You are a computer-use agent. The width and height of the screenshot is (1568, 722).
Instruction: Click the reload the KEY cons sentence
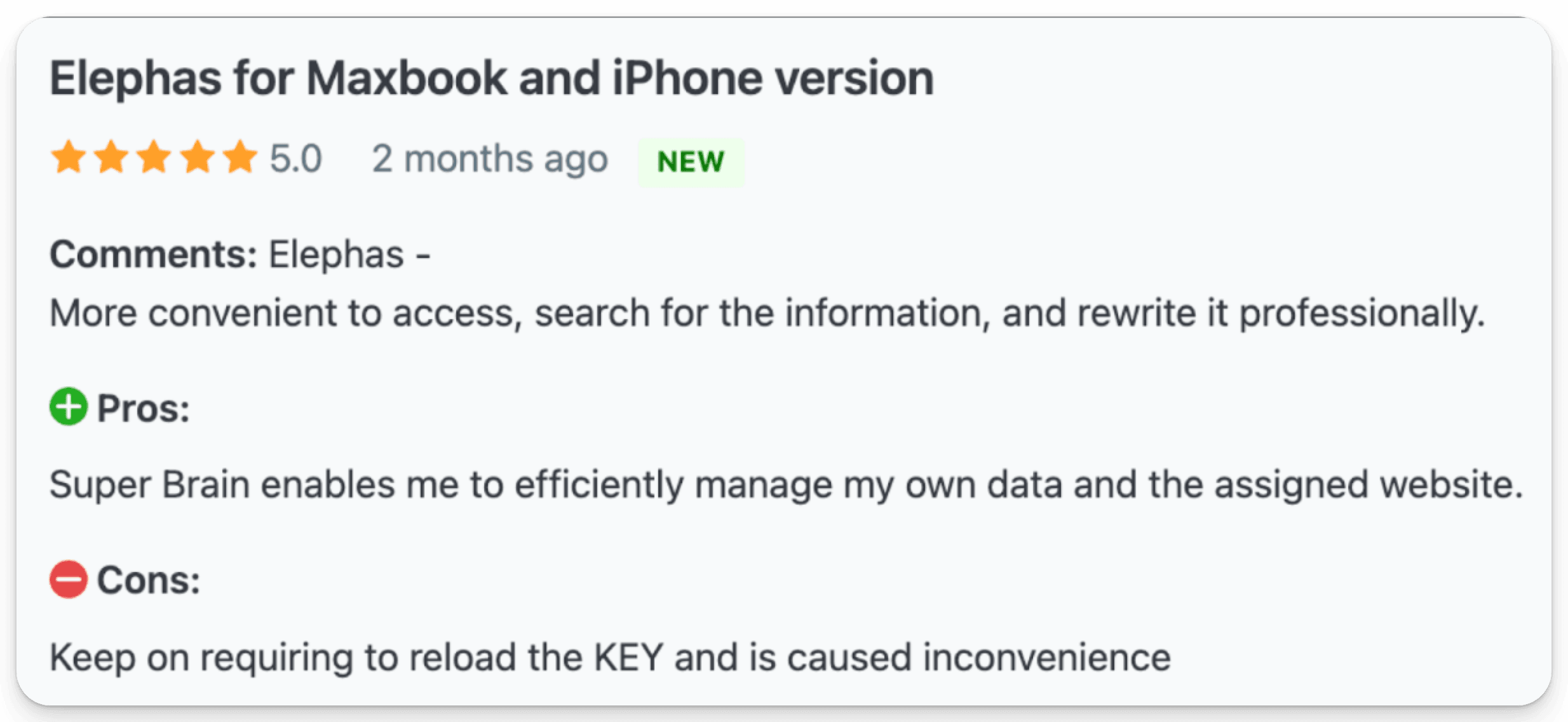coord(609,657)
